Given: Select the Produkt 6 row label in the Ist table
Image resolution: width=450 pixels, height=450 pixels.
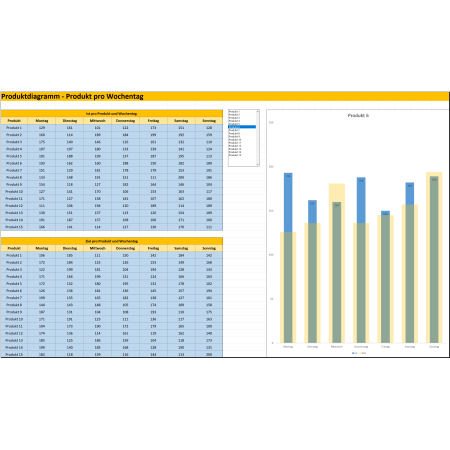Looking at the screenshot, I should click(14, 163).
